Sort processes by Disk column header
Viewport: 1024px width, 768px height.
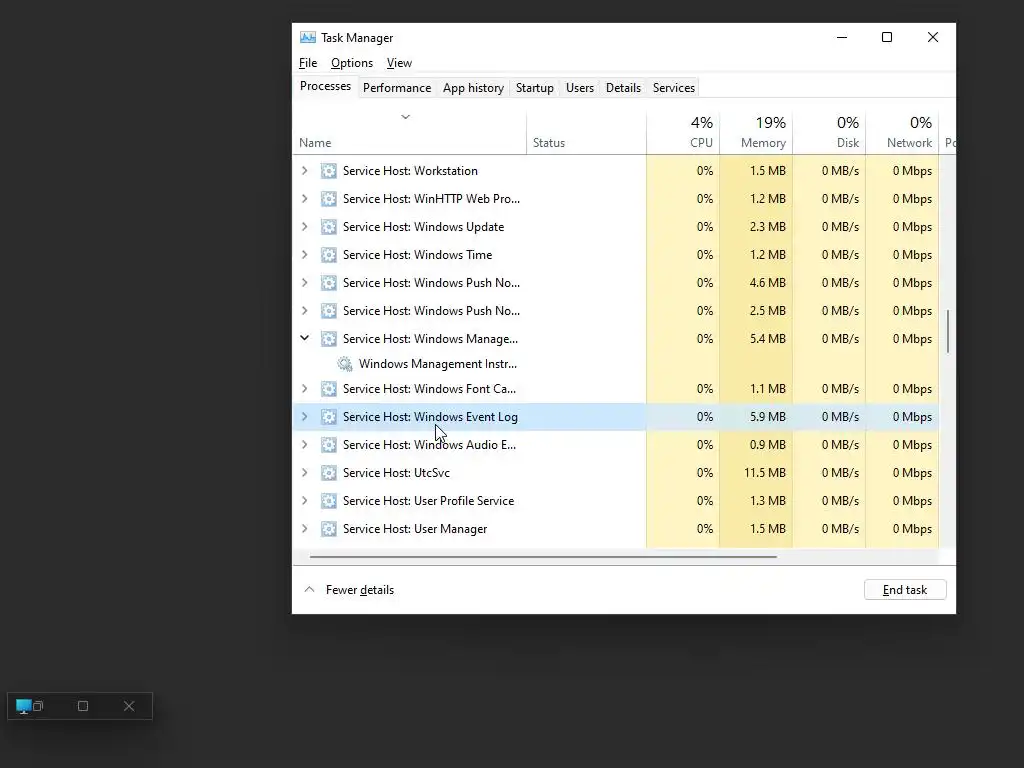[829, 133]
